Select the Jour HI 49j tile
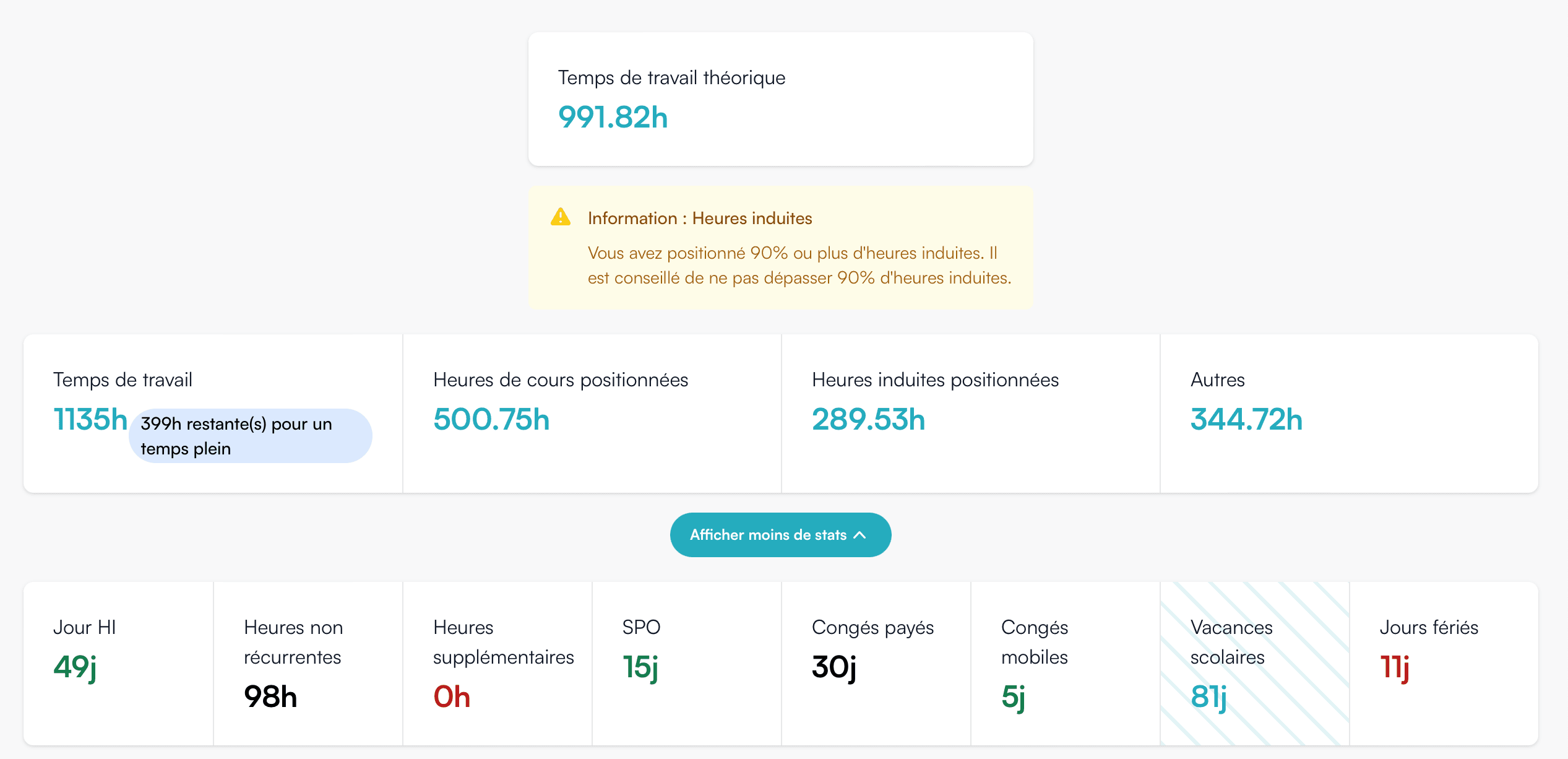 tap(118, 663)
